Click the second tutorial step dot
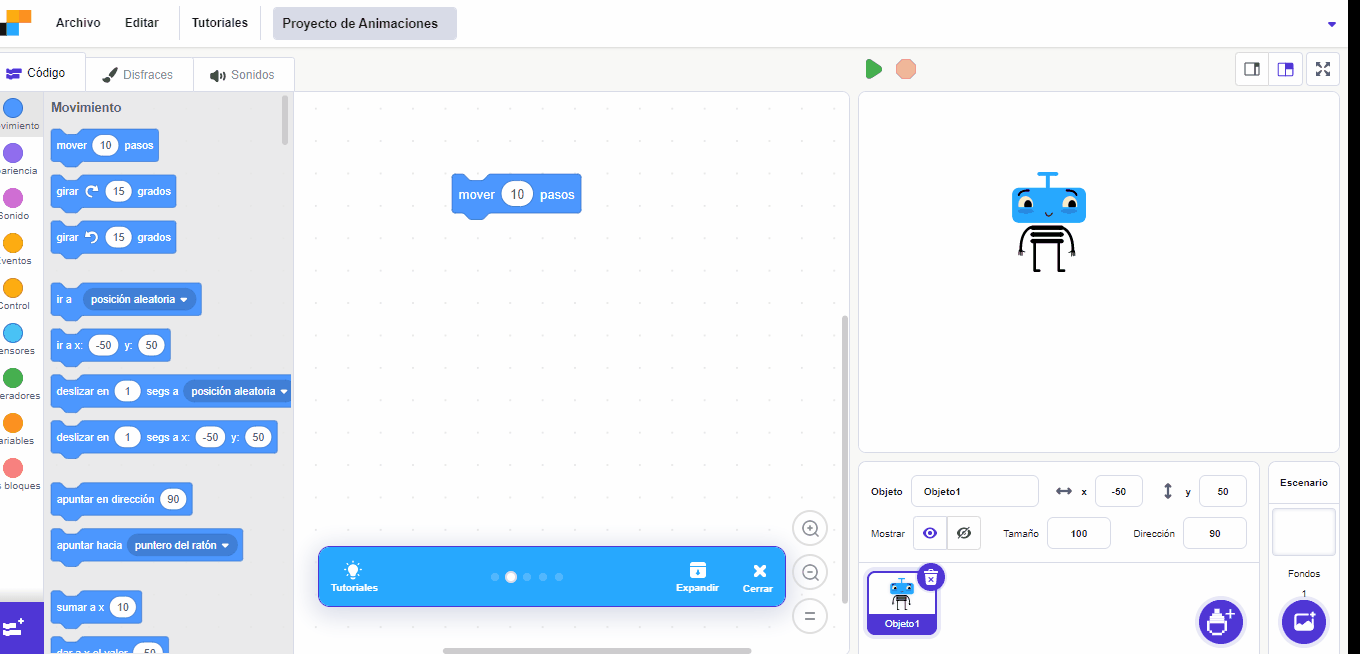Screen dimensions: 1360x654 point(511,577)
